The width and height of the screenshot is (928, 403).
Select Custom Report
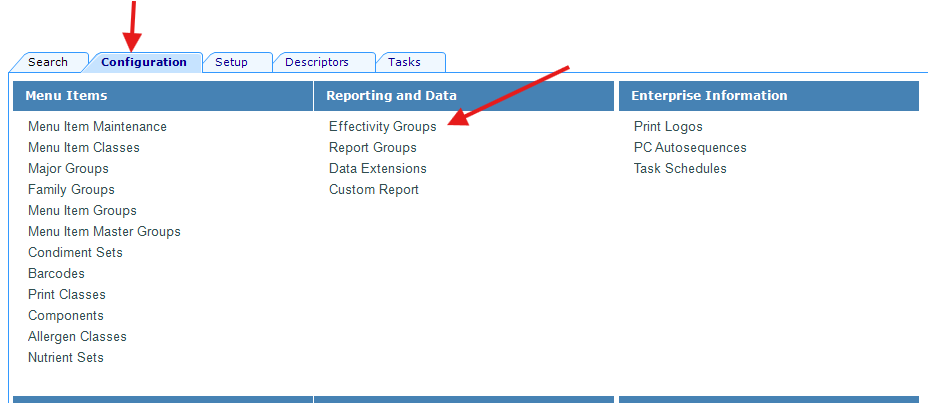click(373, 190)
